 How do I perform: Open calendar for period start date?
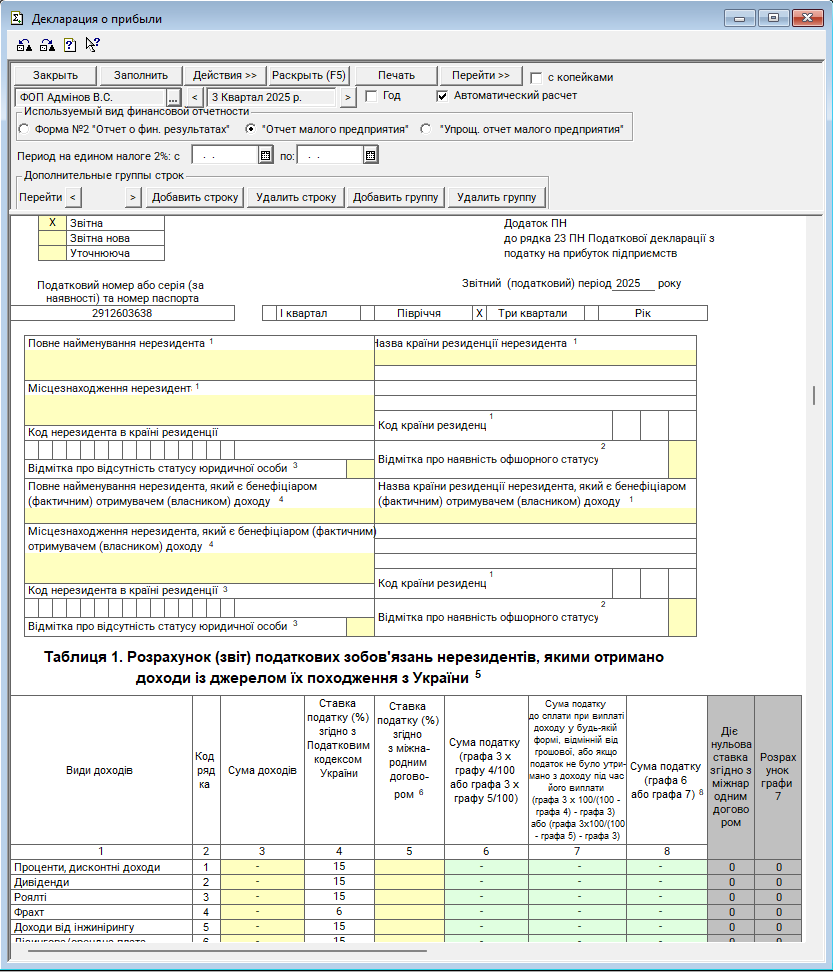coord(265,155)
